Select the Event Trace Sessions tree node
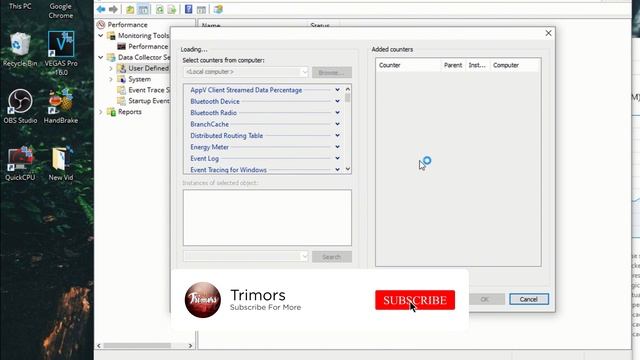Image resolution: width=640 pixels, height=360 pixels. pos(149,90)
